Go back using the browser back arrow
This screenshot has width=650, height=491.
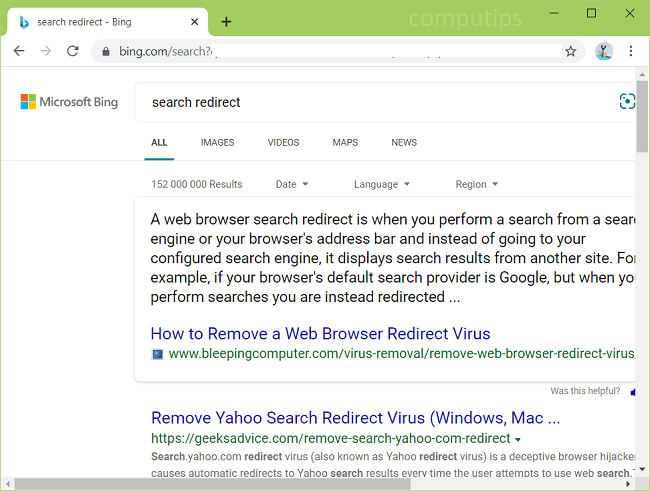(x=19, y=51)
